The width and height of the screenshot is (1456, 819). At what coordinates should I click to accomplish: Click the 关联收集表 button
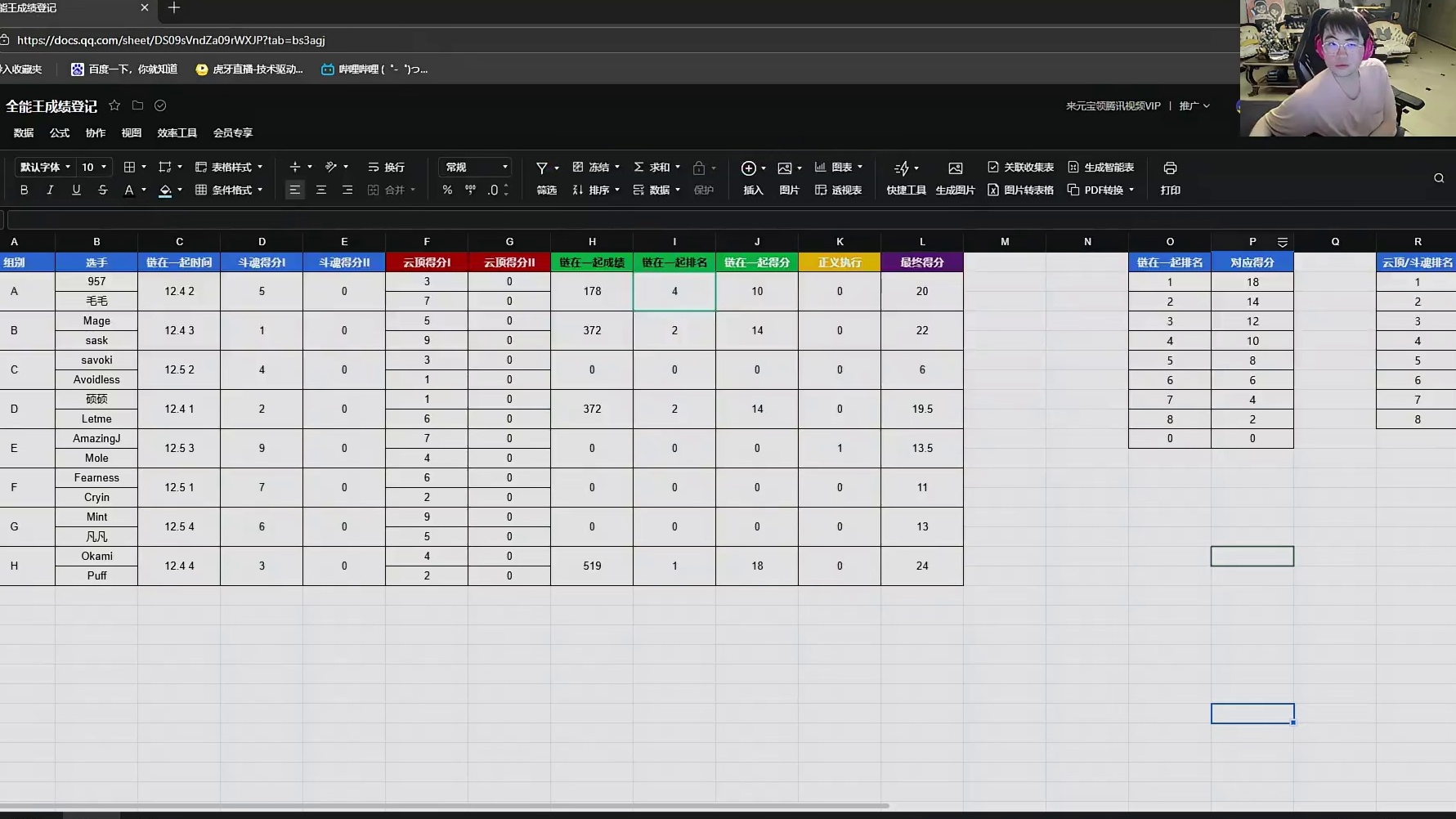pyautogui.click(x=1020, y=167)
